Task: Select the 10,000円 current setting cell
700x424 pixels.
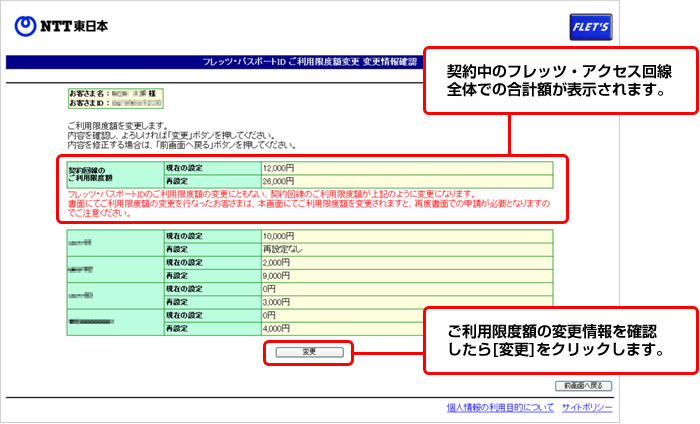Action: pos(277,233)
